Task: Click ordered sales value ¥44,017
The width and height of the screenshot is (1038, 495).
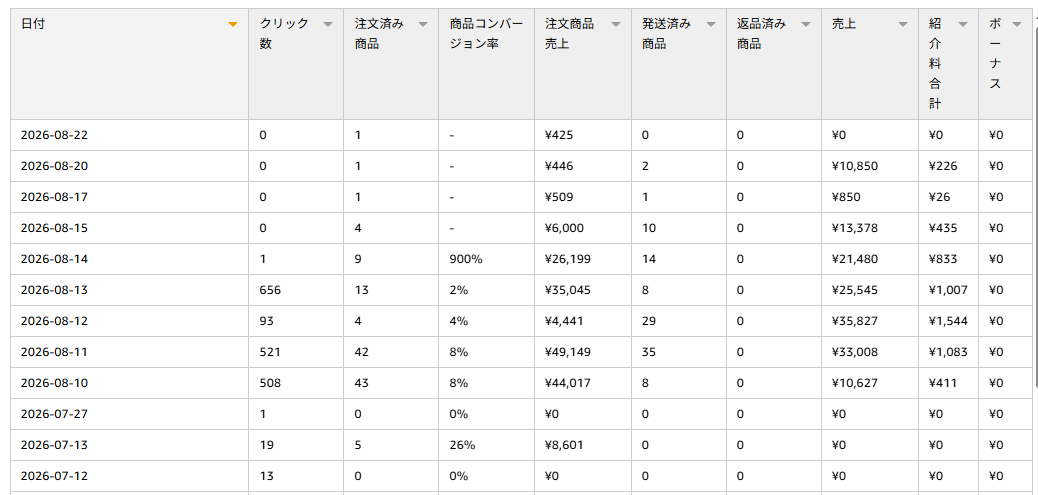Action: click(568, 383)
